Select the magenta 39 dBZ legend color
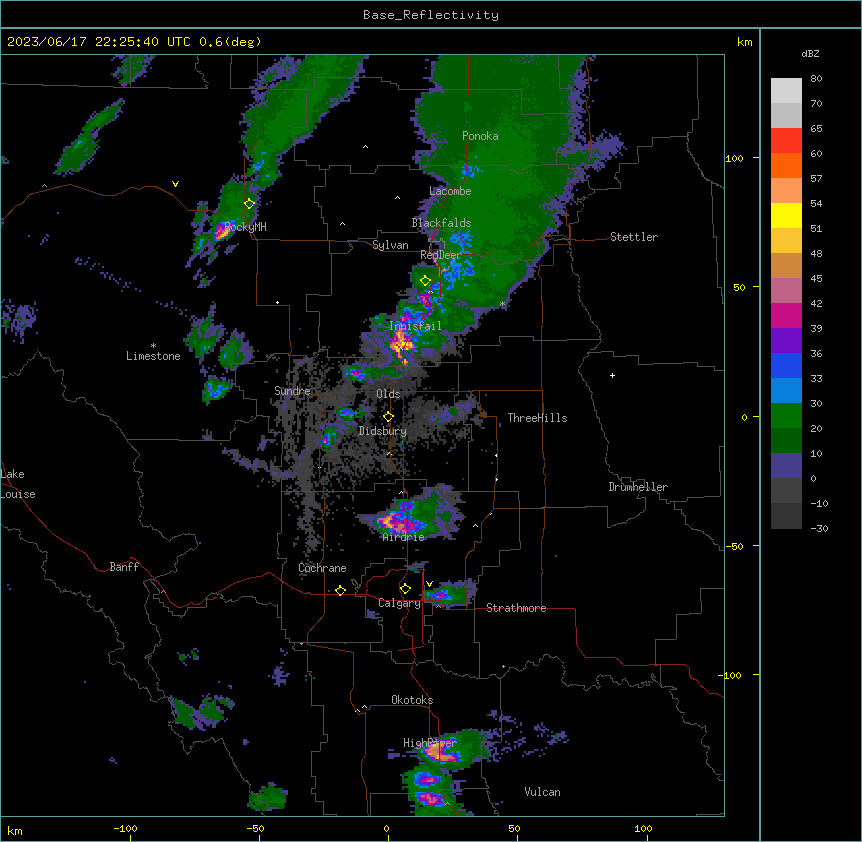The image size is (862, 842). pos(786,315)
